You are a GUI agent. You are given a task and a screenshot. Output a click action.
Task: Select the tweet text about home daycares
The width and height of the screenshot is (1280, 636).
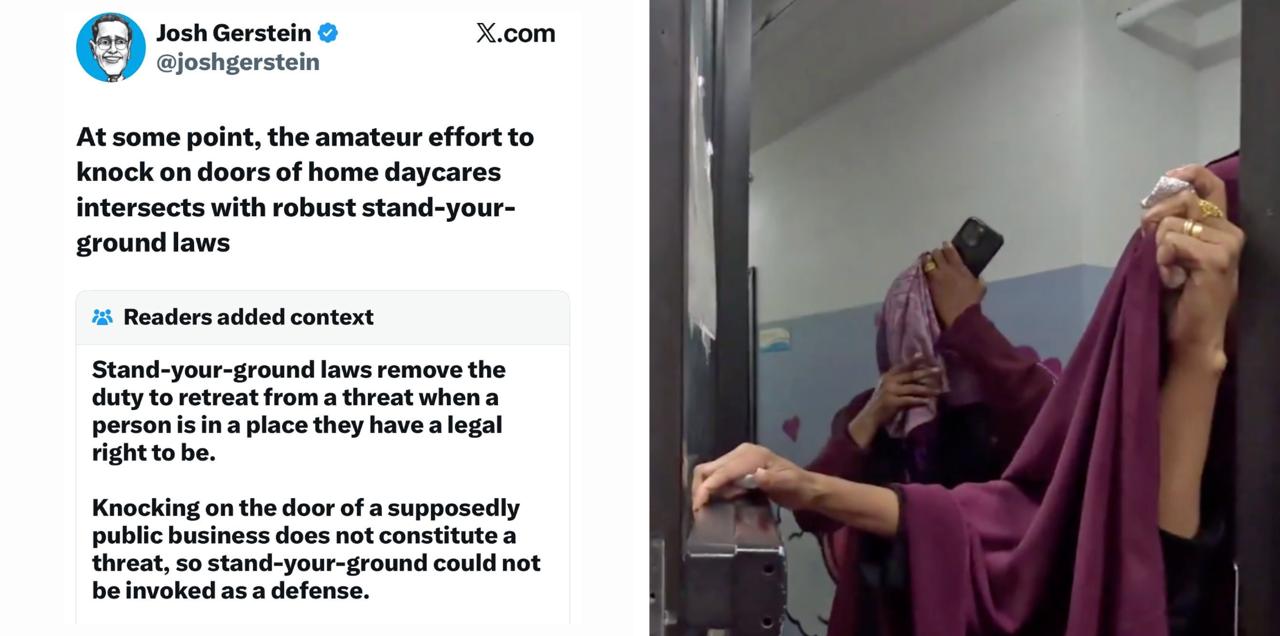305,190
